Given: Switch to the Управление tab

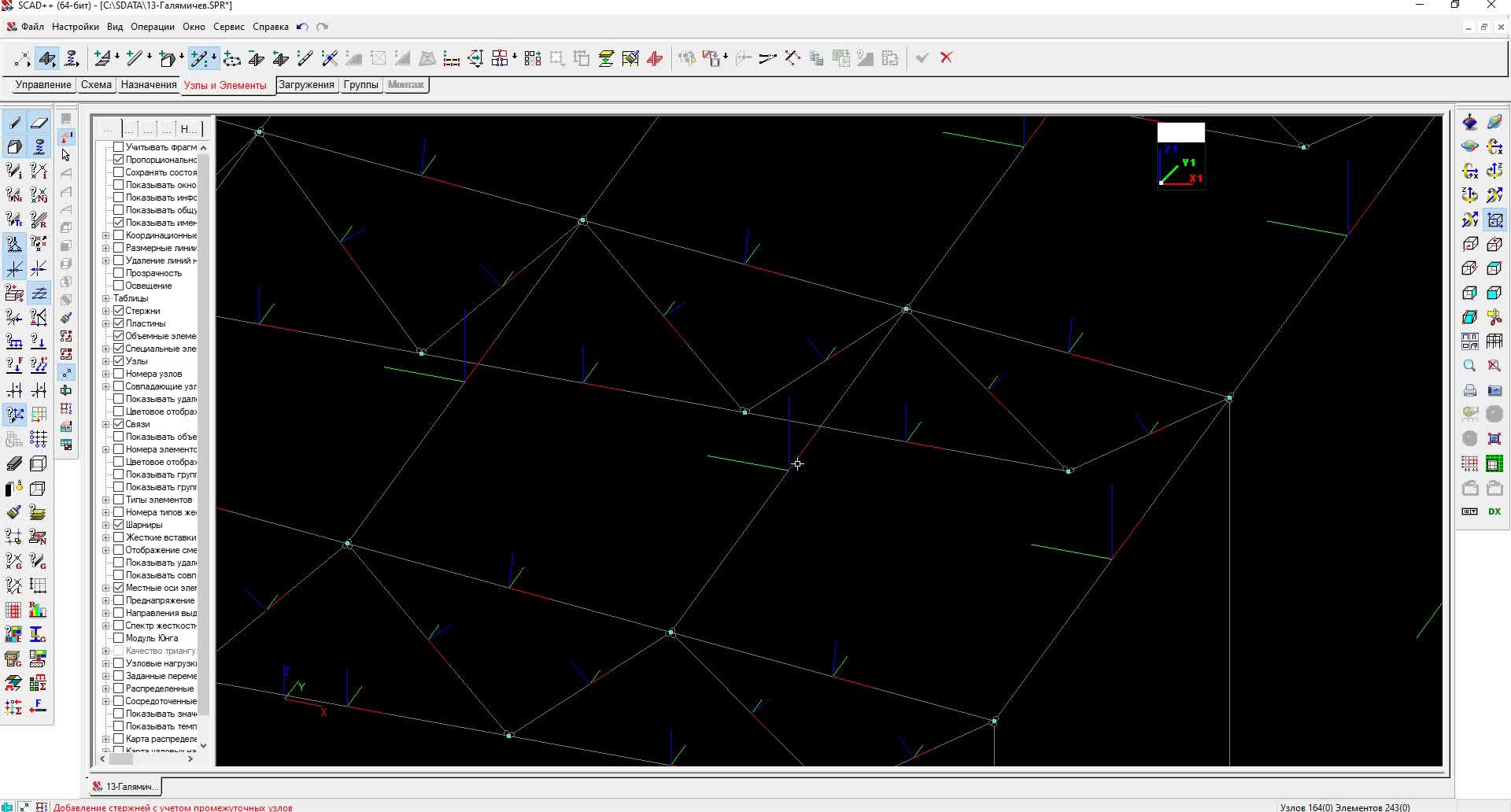Looking at the screenshot, I should coord(43,85).
